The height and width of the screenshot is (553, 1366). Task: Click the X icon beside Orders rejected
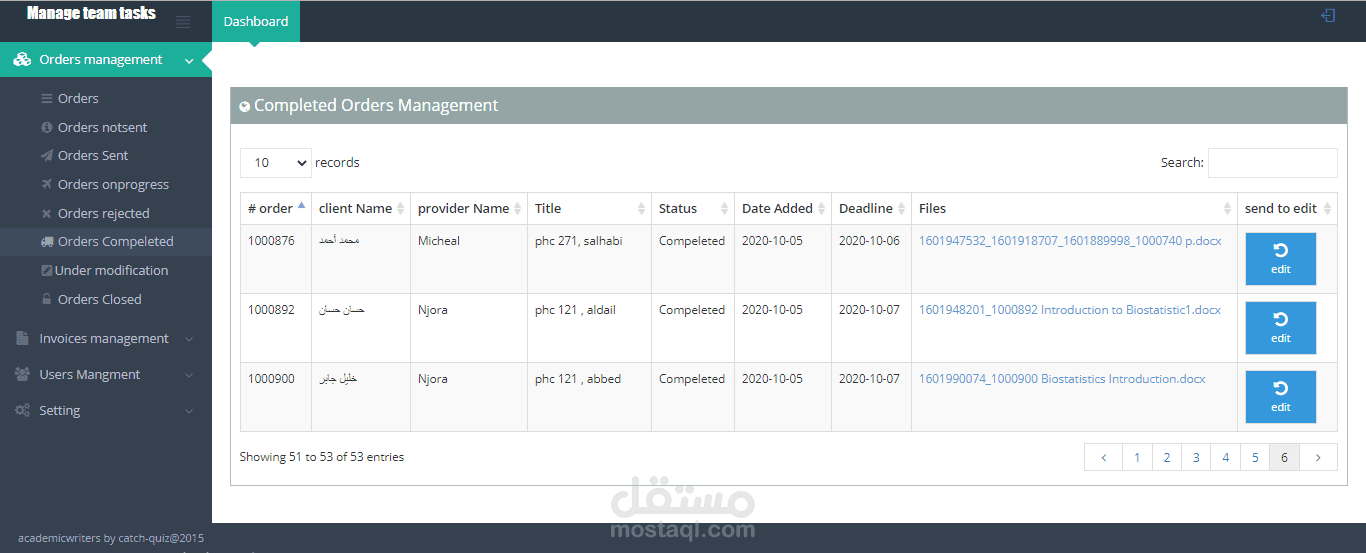[x=46, y=213]
